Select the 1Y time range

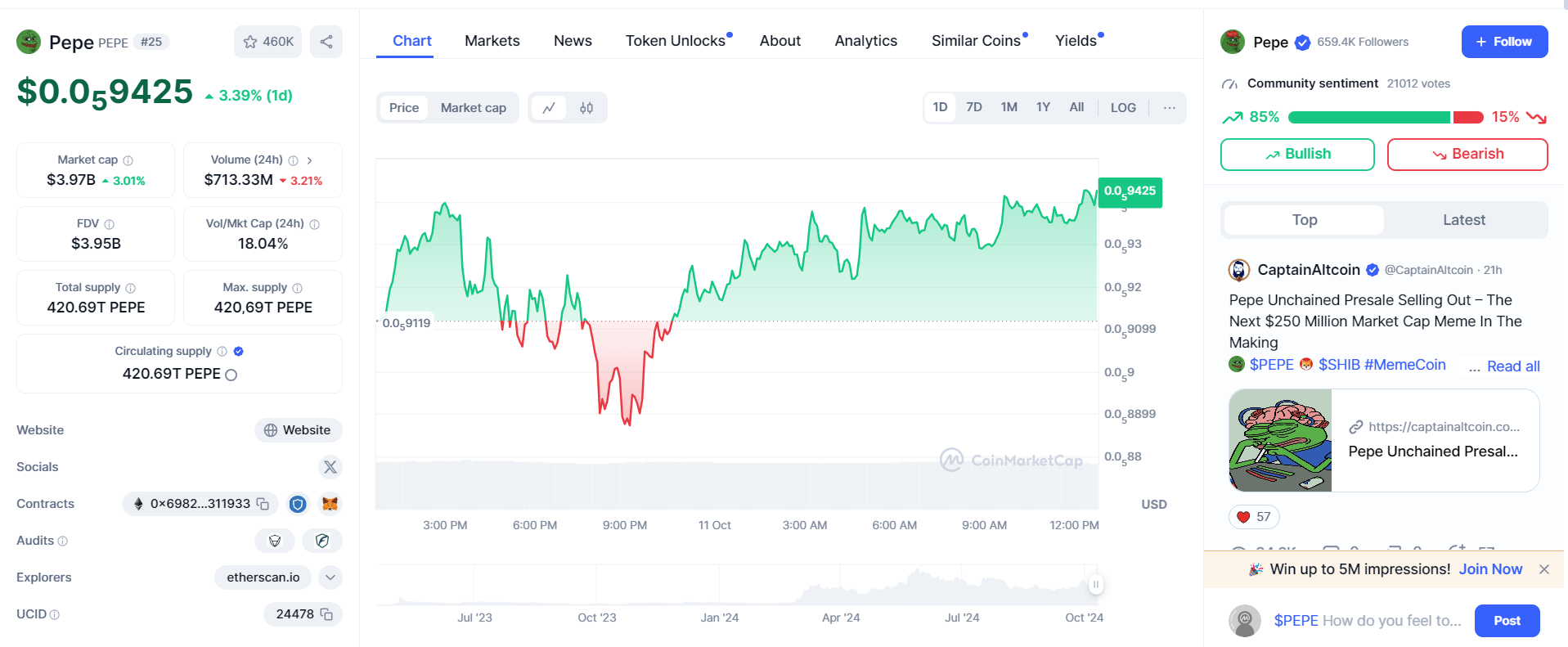(x=1043, y=107)
